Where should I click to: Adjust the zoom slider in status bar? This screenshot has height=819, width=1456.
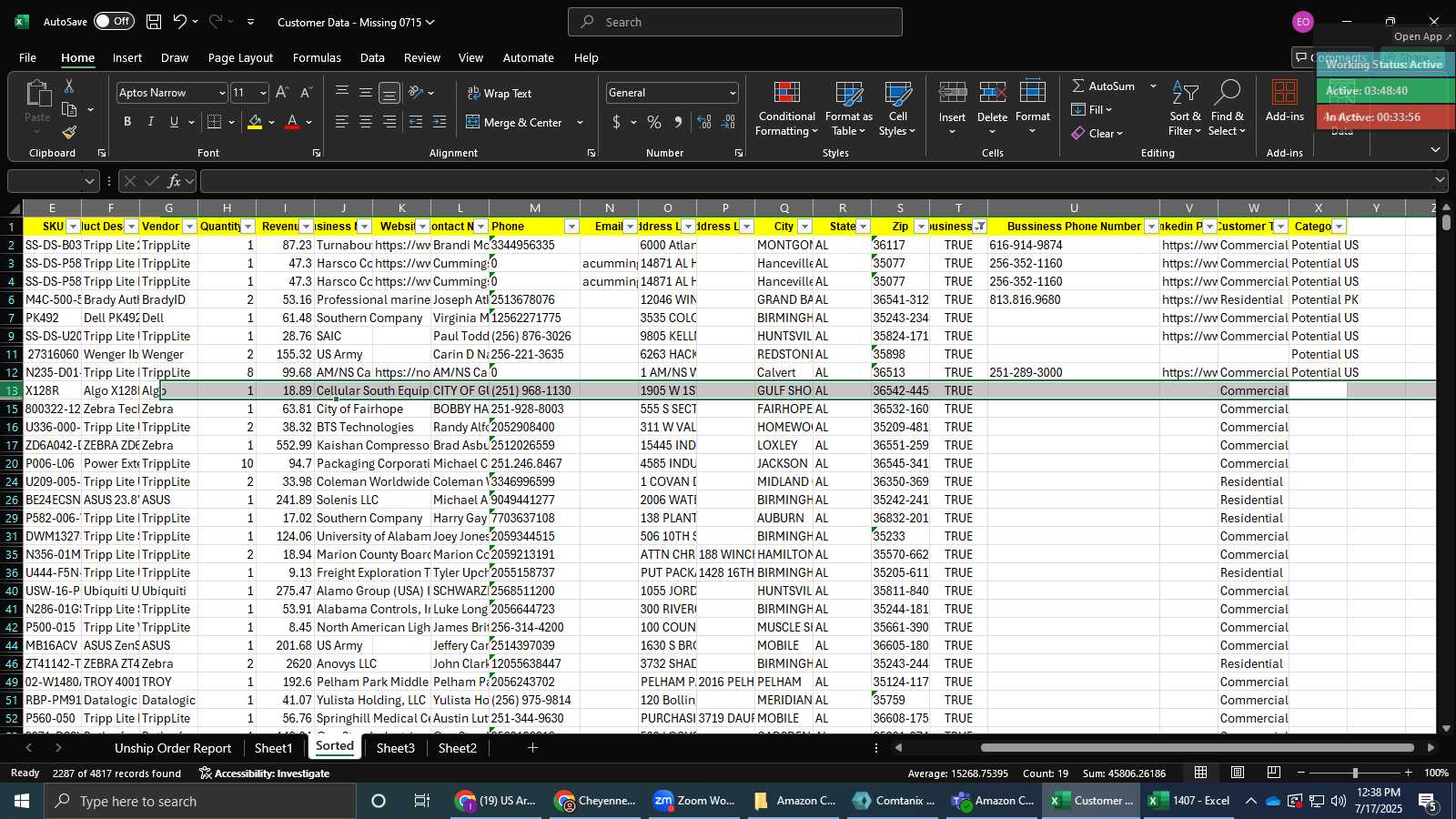coord(1355,773)
